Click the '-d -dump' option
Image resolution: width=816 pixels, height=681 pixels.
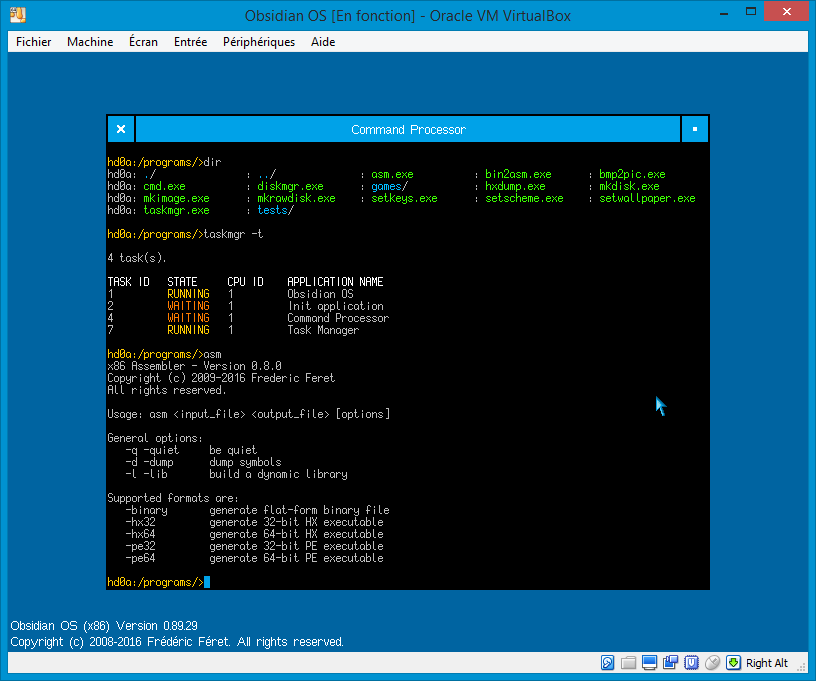coord(149,462)
